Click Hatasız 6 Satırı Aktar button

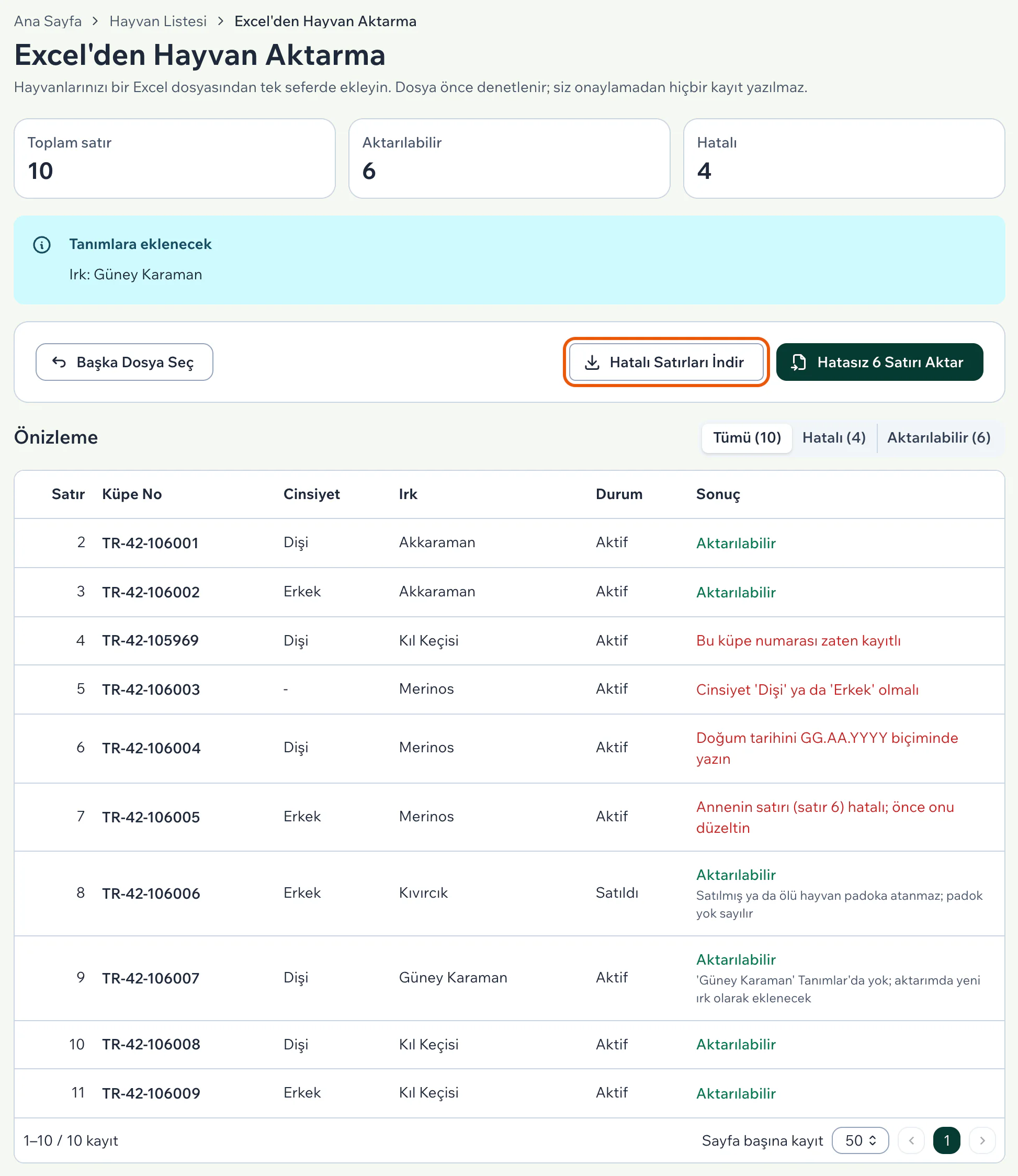[879, 362]
